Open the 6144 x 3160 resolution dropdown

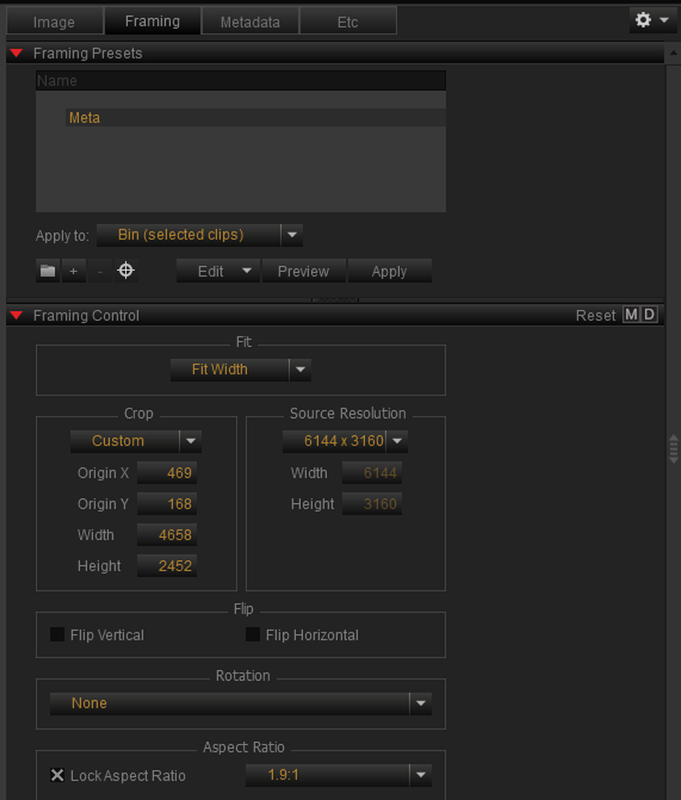pos(345,441)
